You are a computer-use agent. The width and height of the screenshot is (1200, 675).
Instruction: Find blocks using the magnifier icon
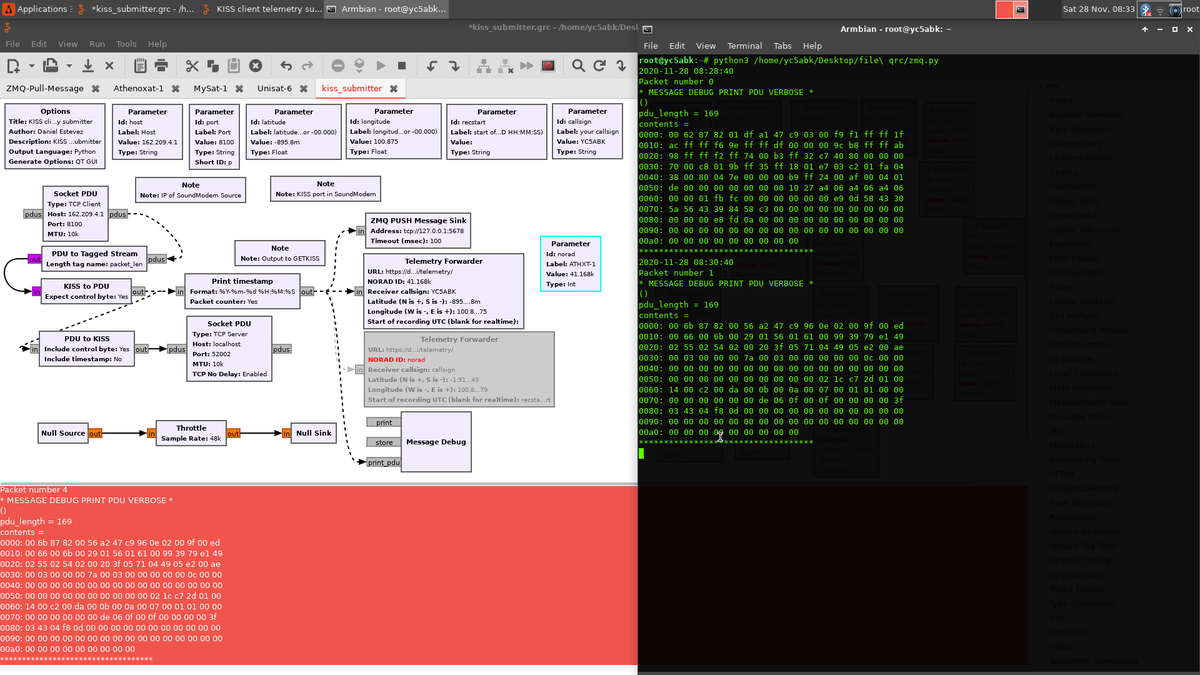[578, 65]
